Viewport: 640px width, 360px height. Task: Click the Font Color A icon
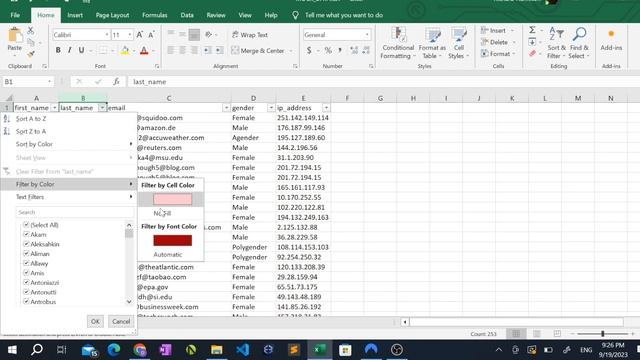point(144,51)
